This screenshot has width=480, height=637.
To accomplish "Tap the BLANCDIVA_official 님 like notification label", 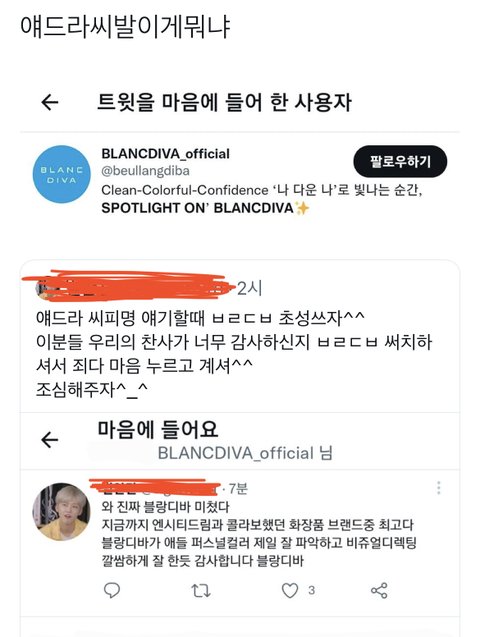I will [x=245, y=453].
